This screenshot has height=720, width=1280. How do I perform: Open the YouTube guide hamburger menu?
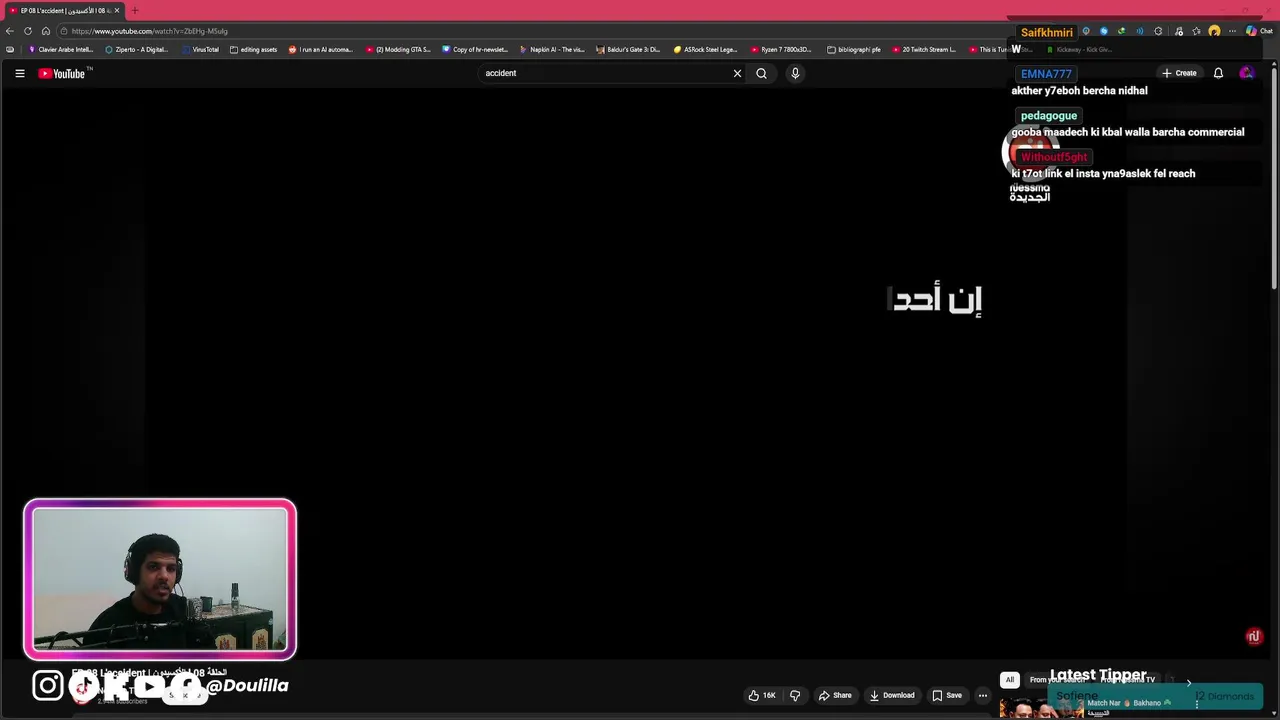(x=19, y=73)
